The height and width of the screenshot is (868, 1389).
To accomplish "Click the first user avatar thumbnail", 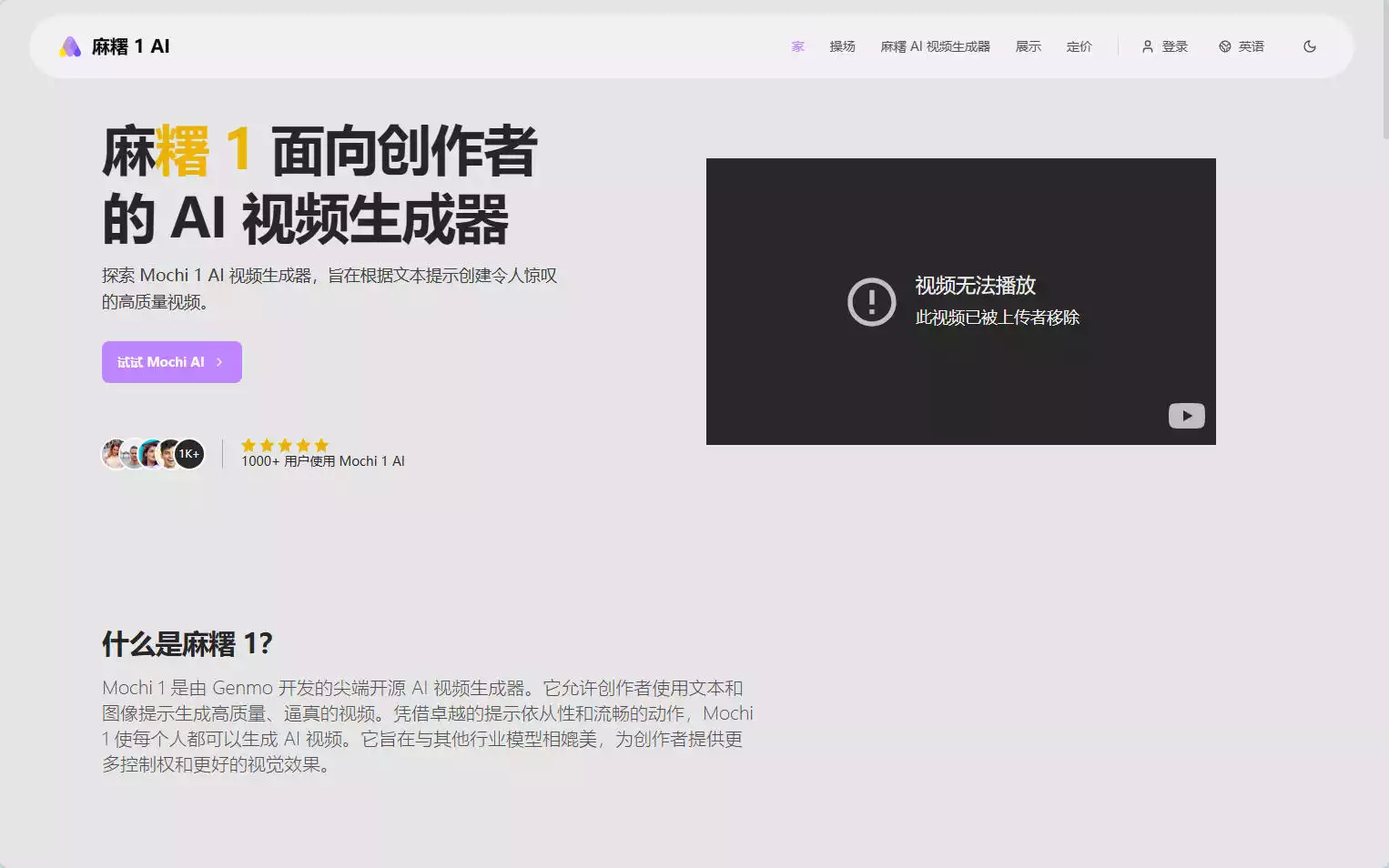I will click(113, 453).
